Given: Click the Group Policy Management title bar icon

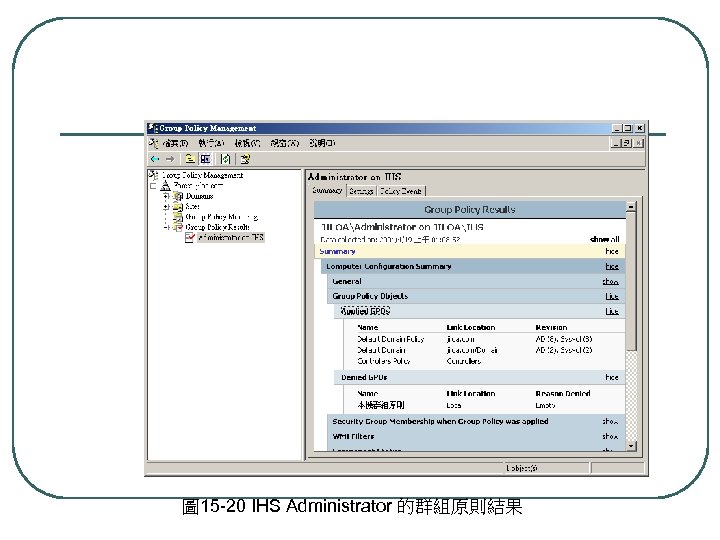Looking at the screenshot, I should click(x=152, y=128).
